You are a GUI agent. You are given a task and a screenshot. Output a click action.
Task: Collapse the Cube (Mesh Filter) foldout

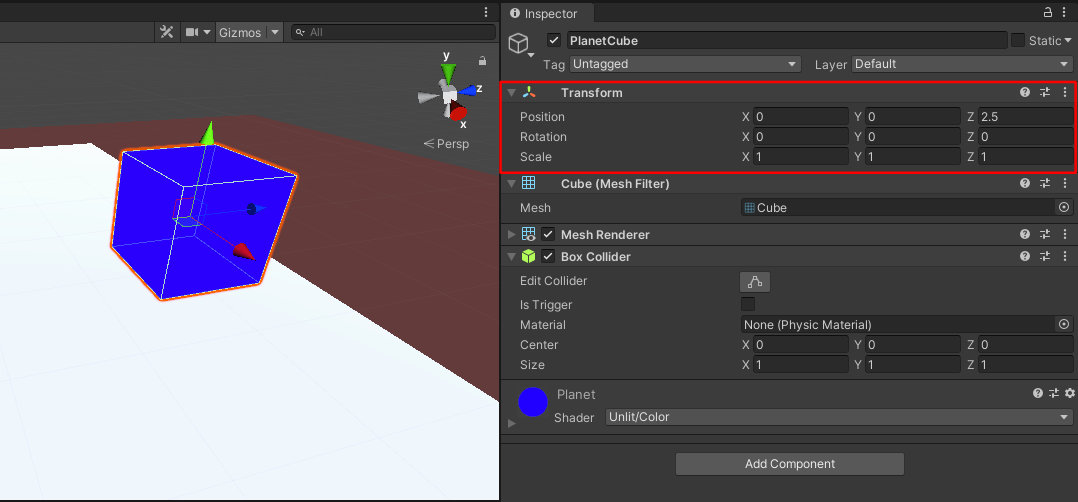click(x=511, y=184)
